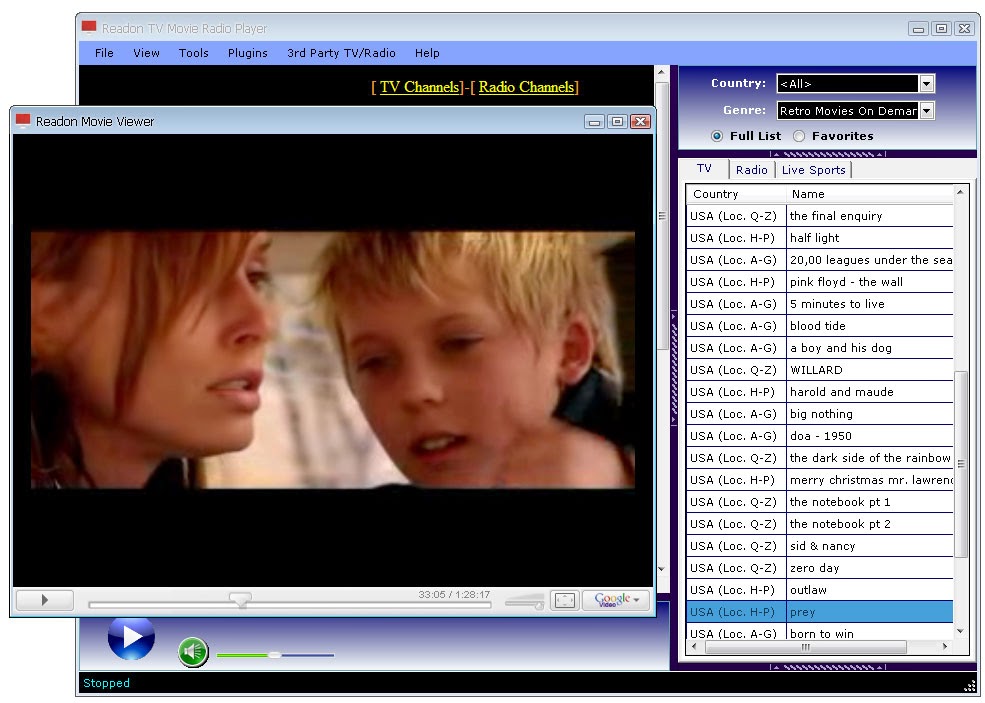Select the Full List radio button
985x703 pixels.
point(717,136)
